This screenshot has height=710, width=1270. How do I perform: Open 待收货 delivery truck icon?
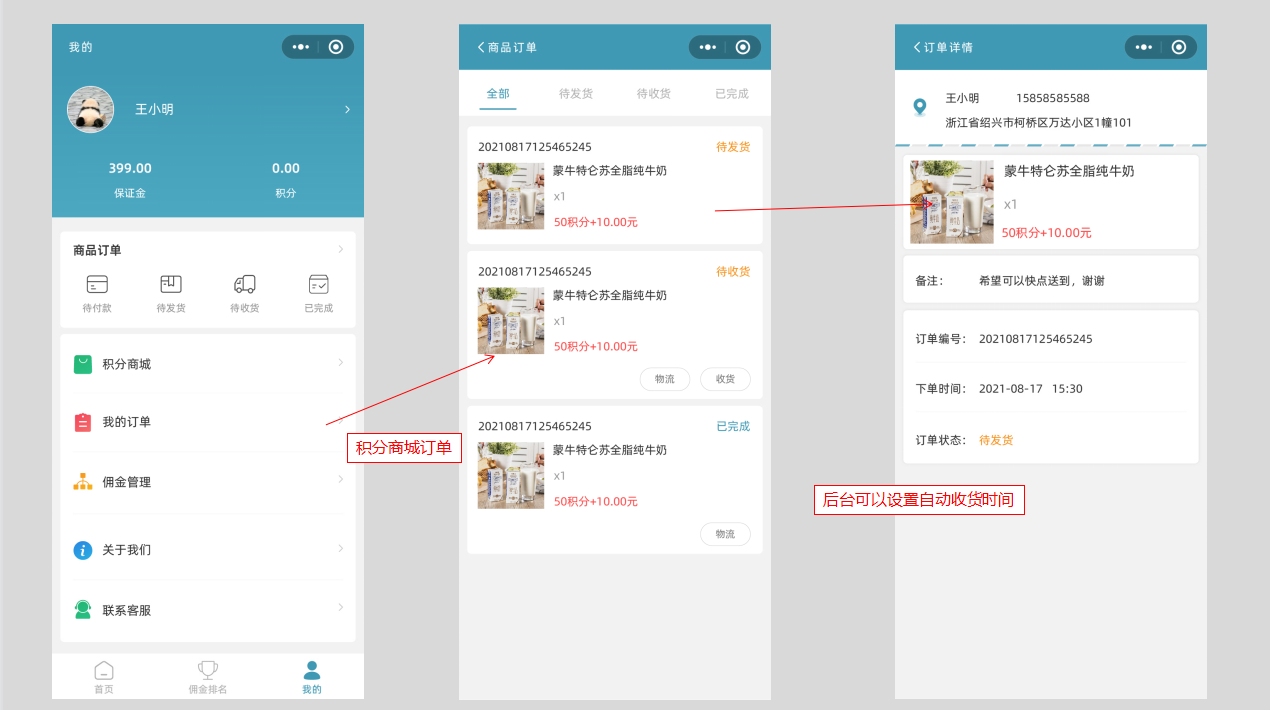pyautogui.click(x=244, y=285)
